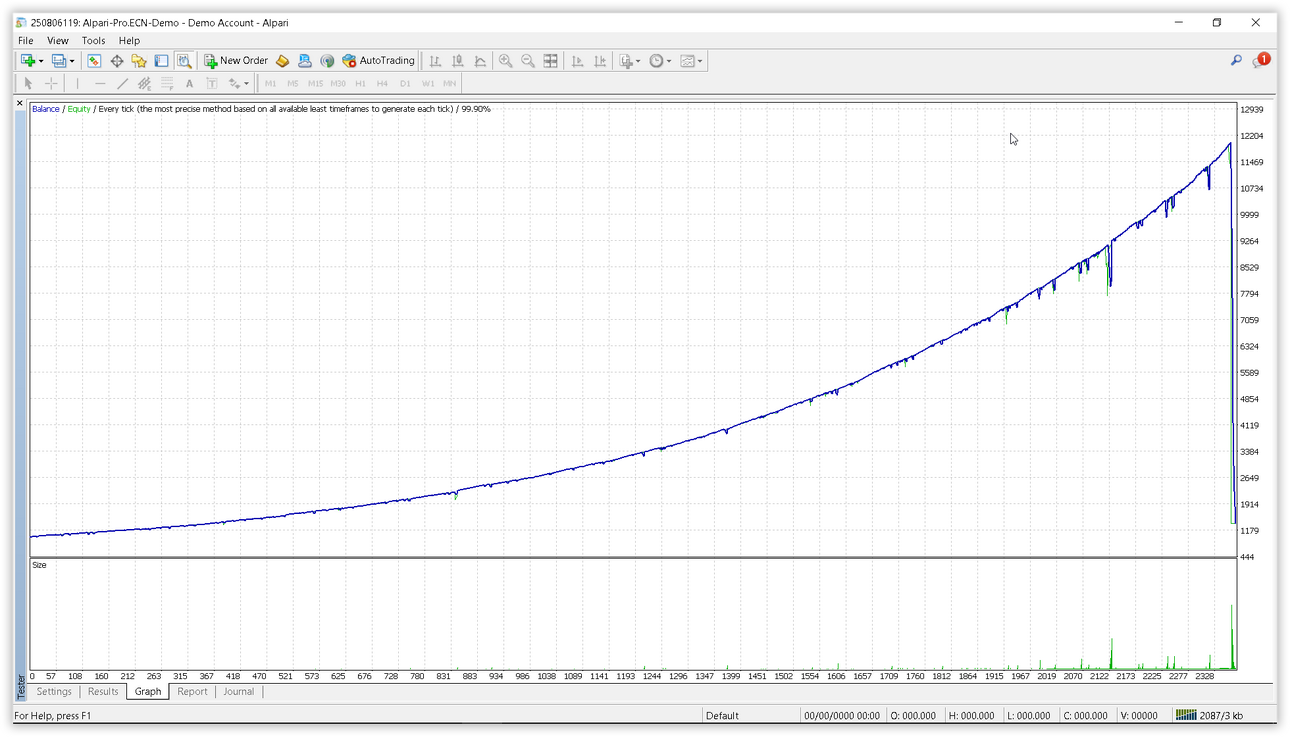Select the Cursor arrow tool
Viewport: 1290px width, 737px height.
pyautogui.click(x=28, y=84)
